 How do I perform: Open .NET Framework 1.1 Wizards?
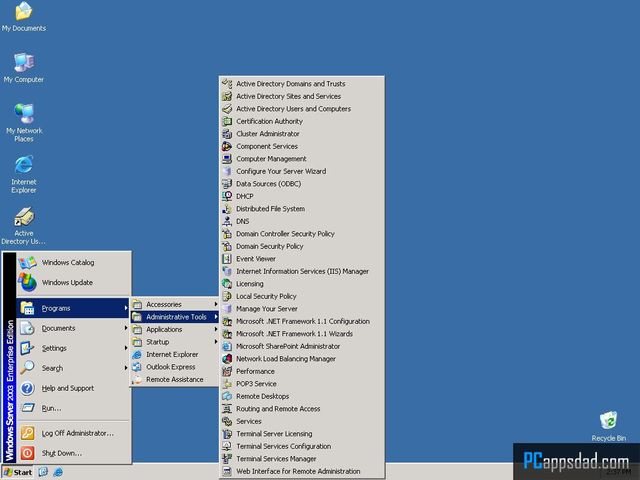coord(302,334)
